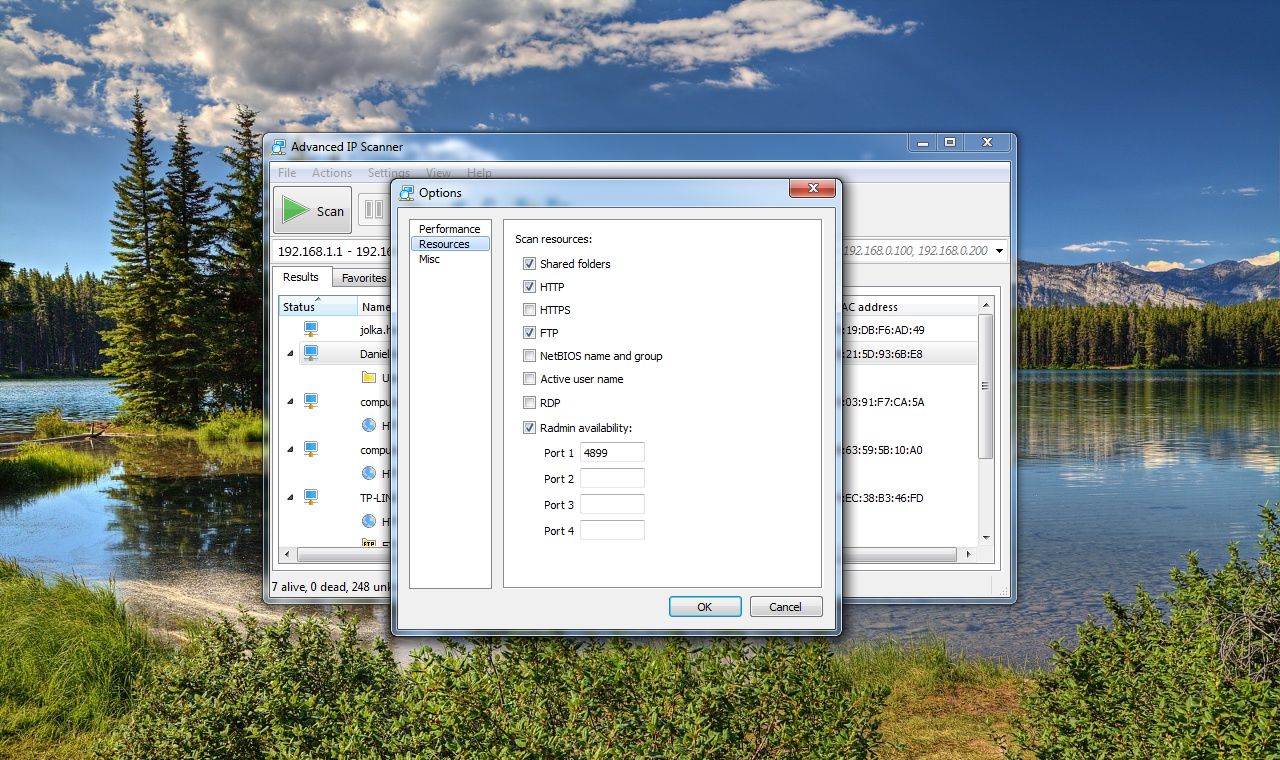Click the computer icon for MAC ending 10:A0
Screen dimensions: 1280x760
(x=311, y=449)
